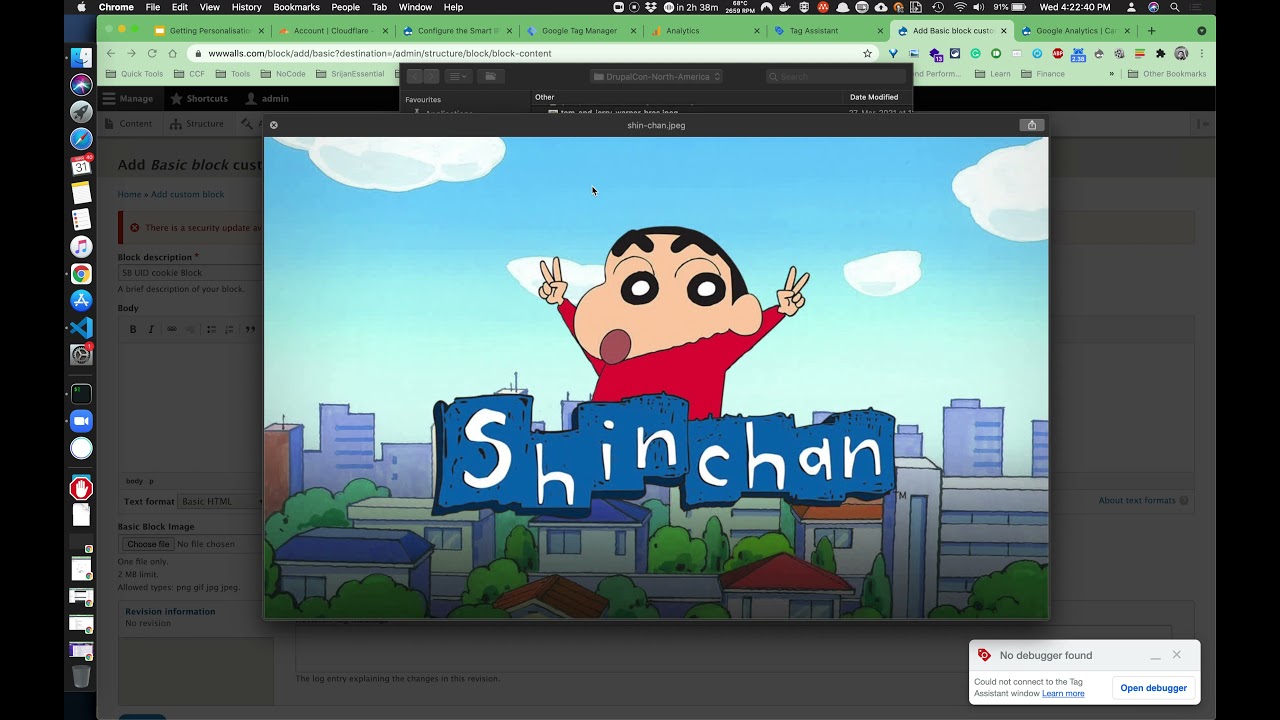Open Chrome Extensions puzzle icon
The height and width of the screenshot is (720, 1280).
tap(1160, 53)
